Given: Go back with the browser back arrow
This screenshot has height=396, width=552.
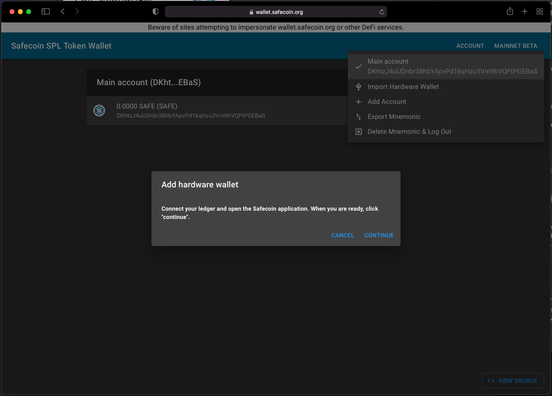Looking at the screenshot, I should click(x=62, y=12).
